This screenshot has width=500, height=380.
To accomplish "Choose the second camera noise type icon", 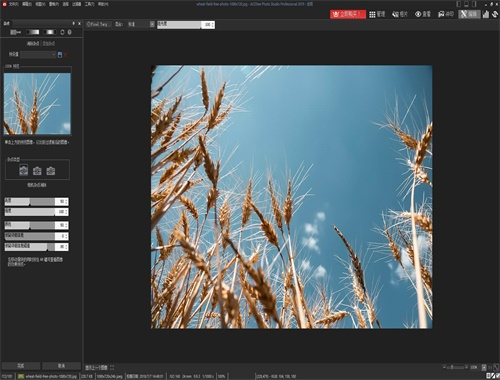I will coord(37,171).
